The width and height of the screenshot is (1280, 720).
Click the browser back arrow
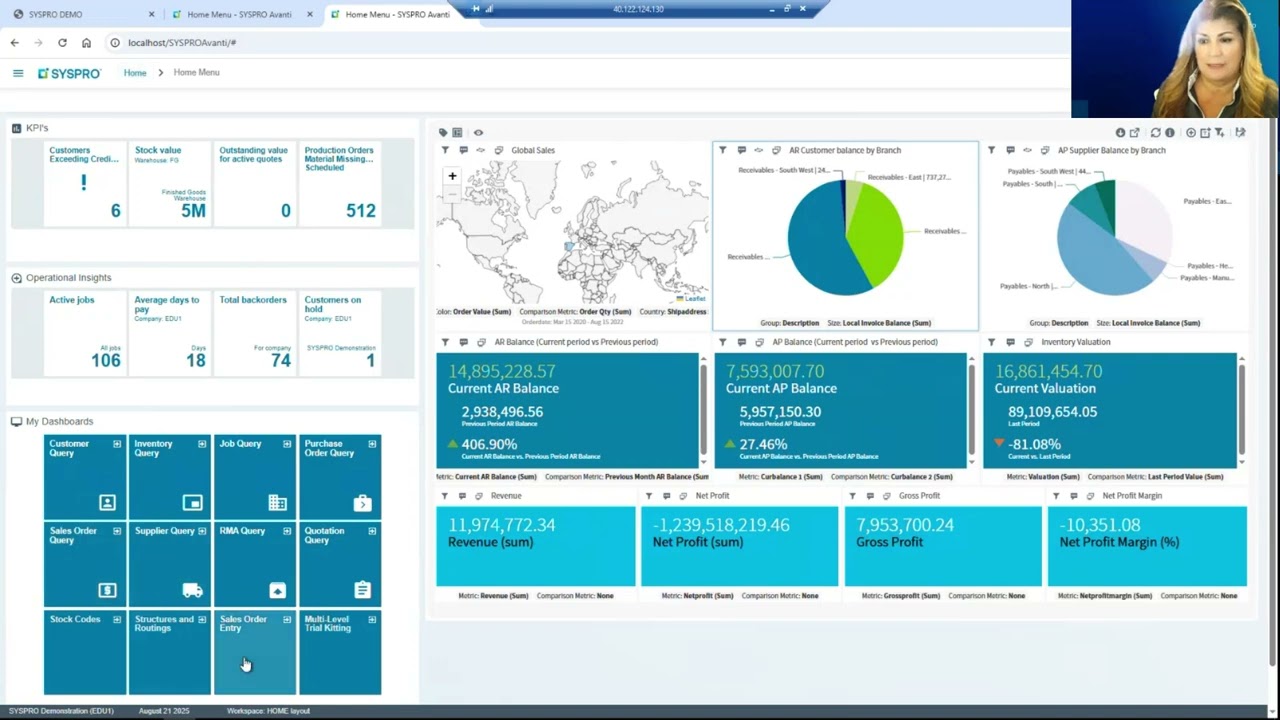click(x=14, y=43)
